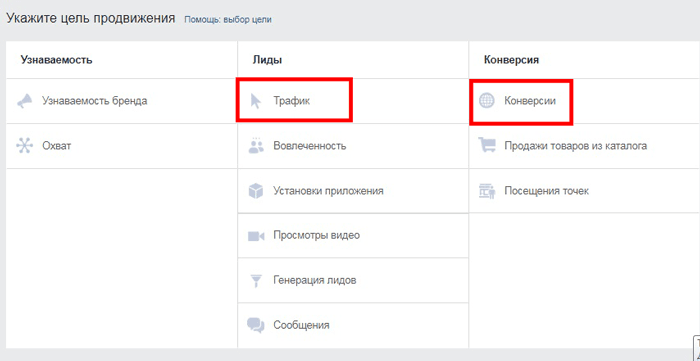Click the 'Конверсия' column header
The width and height of the screenshot is (700, 361).
point(511,60)
